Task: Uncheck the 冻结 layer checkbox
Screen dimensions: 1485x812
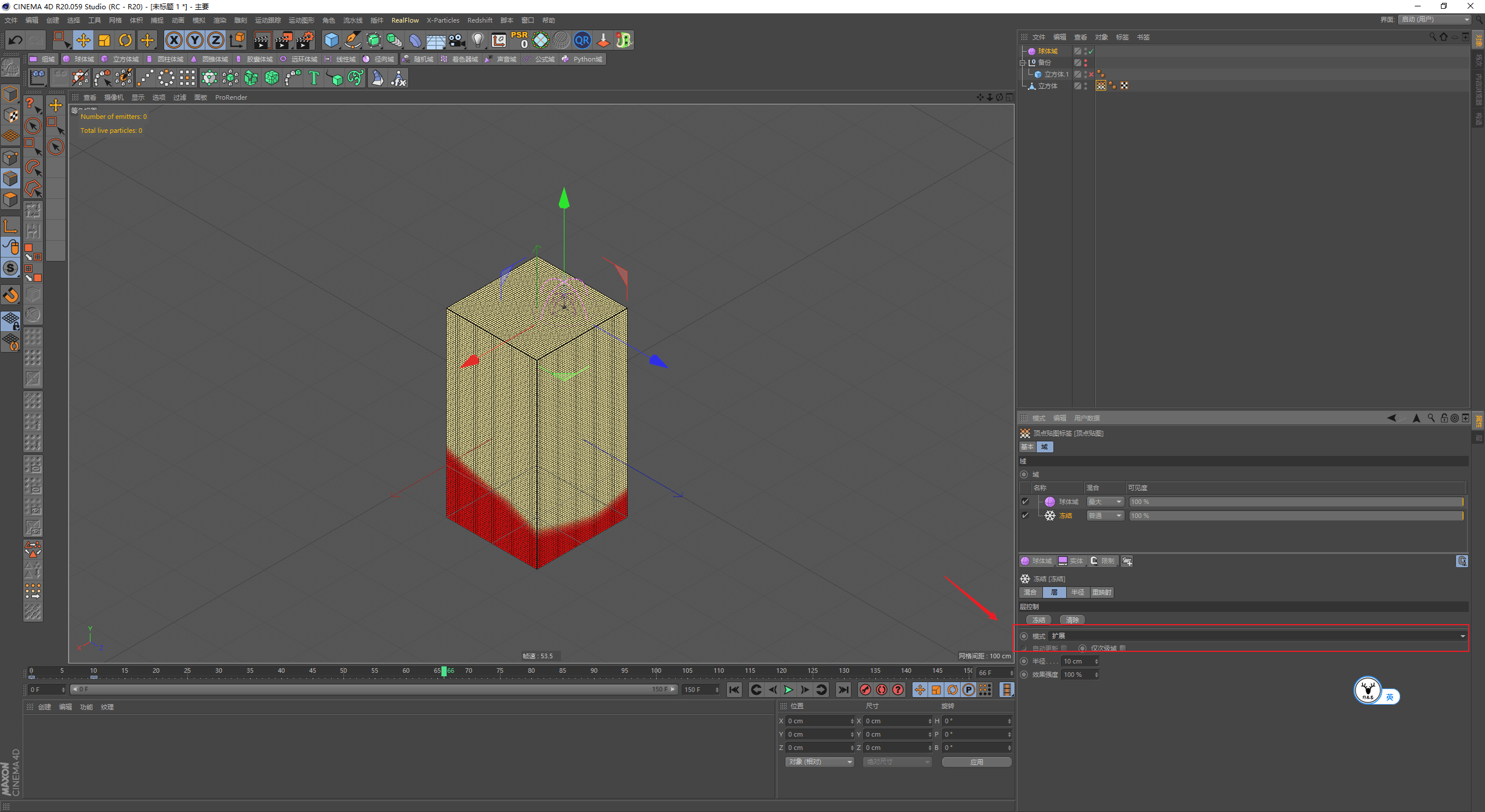Action: tap(1025, 516)
